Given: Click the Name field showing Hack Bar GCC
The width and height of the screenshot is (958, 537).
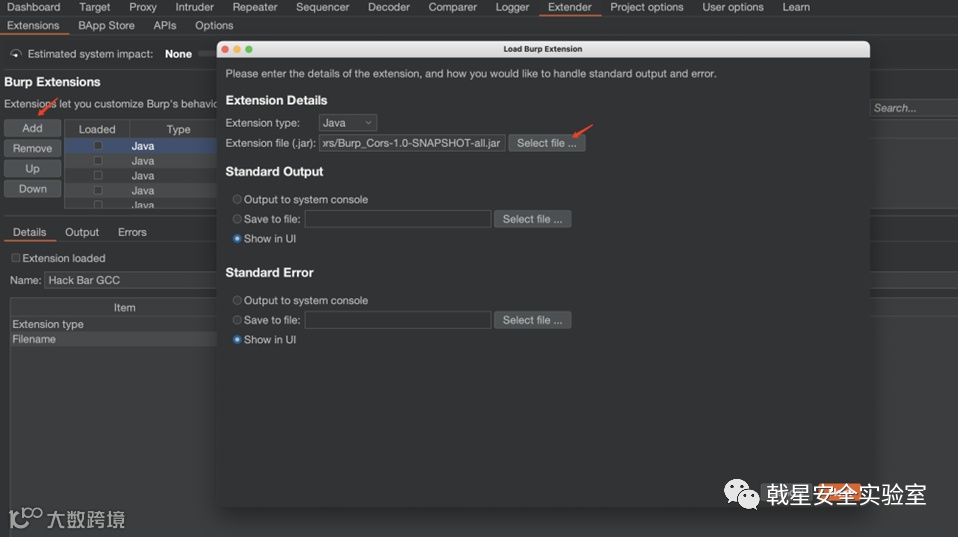Looking at the screenshot, I should coord(130,280).
